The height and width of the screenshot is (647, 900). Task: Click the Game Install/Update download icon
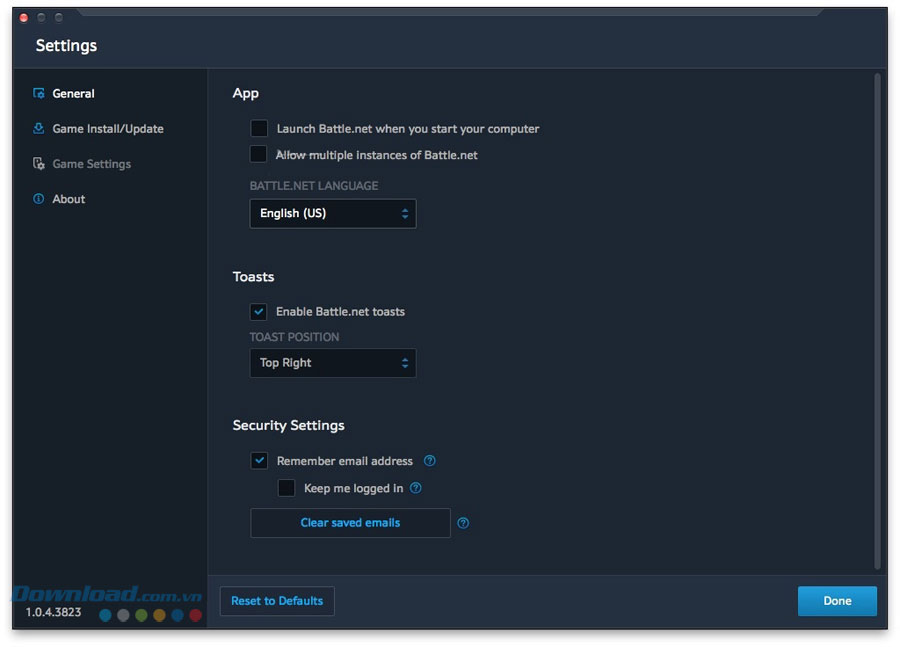(38, 128)
